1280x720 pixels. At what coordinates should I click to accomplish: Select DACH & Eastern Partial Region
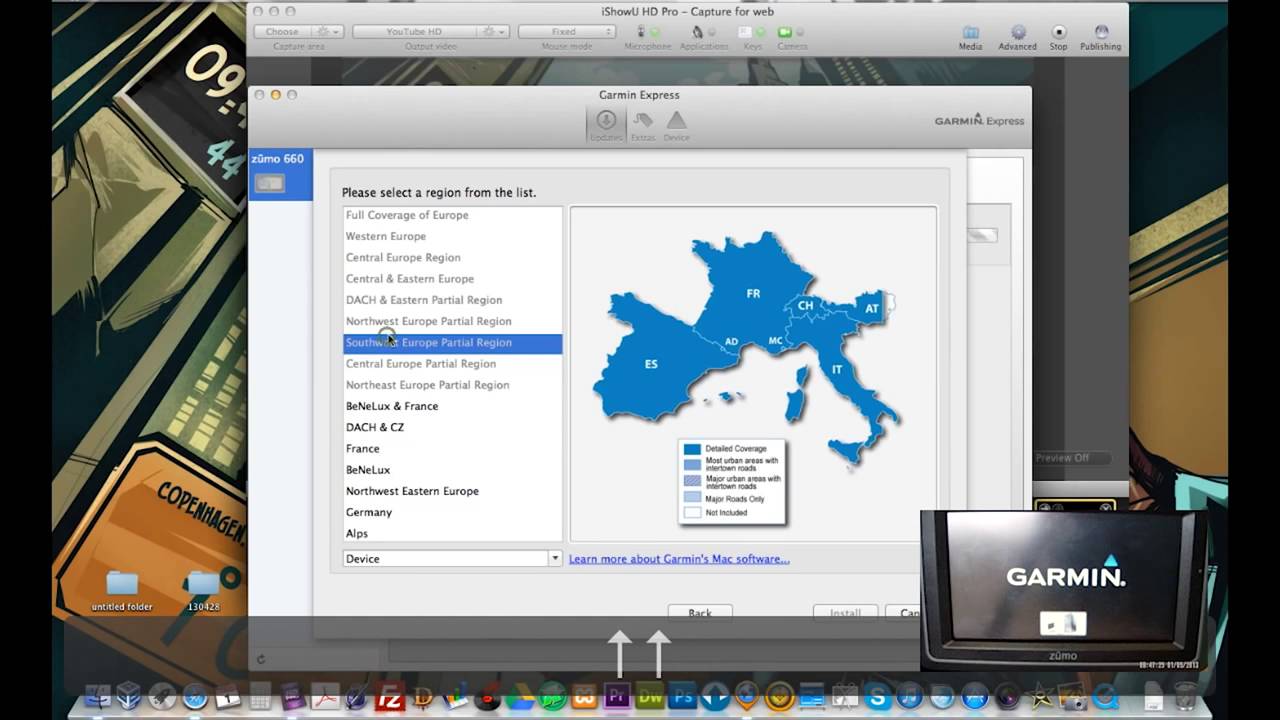click(452, 300)
